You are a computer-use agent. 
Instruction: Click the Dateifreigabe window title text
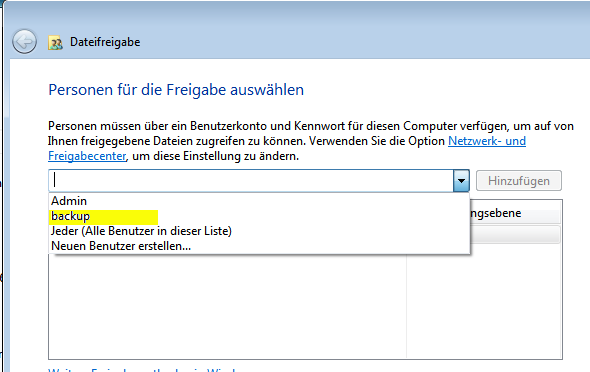click(105, 42)
